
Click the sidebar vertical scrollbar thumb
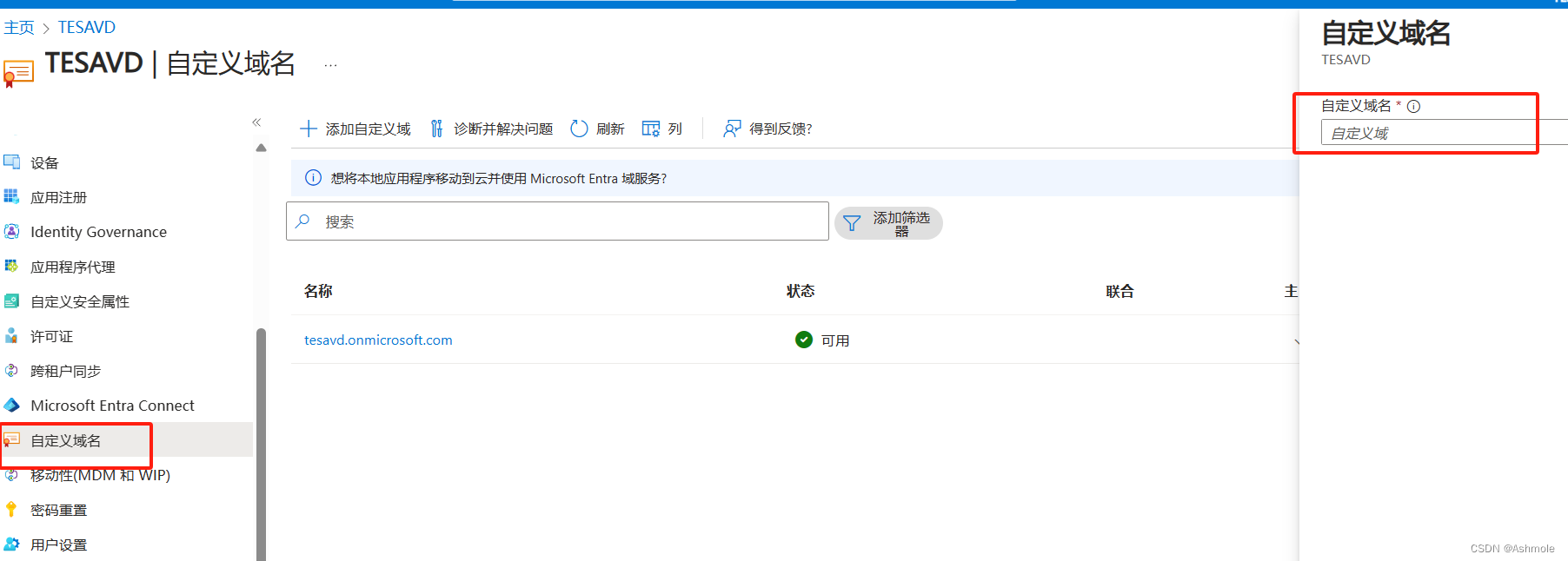261,444
